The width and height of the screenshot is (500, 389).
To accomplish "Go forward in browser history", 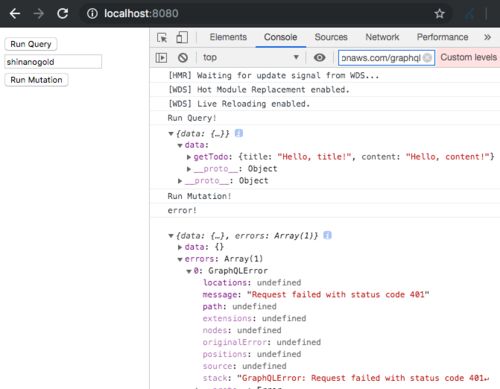I will pyautogui.click(x=39, y=14).
